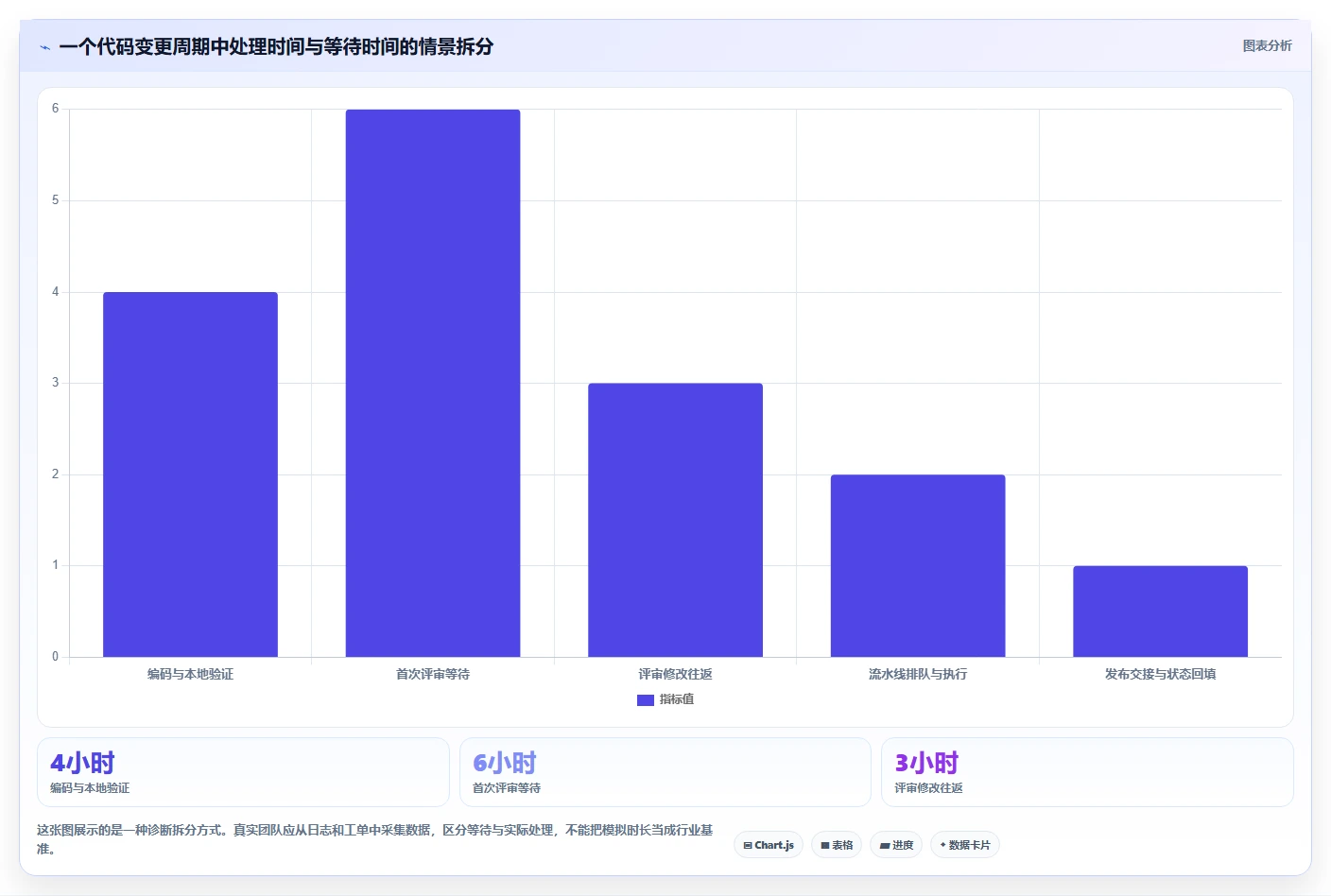This screenshot has width=1331, height=896.
Task: Click the y-axis value 0
Action: (x=55, y=657)
